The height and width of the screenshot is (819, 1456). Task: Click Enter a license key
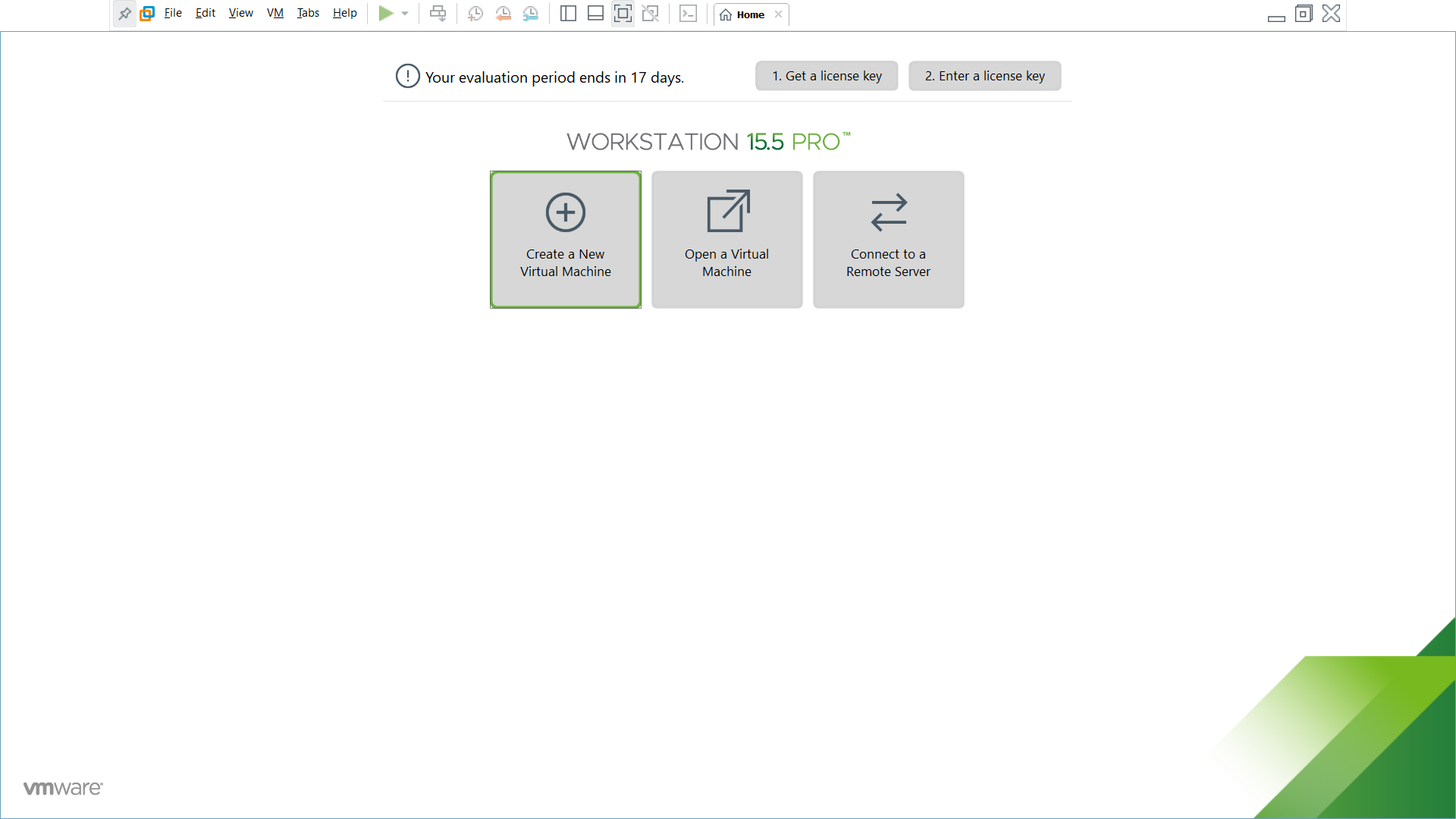click(x=984, y=75)
